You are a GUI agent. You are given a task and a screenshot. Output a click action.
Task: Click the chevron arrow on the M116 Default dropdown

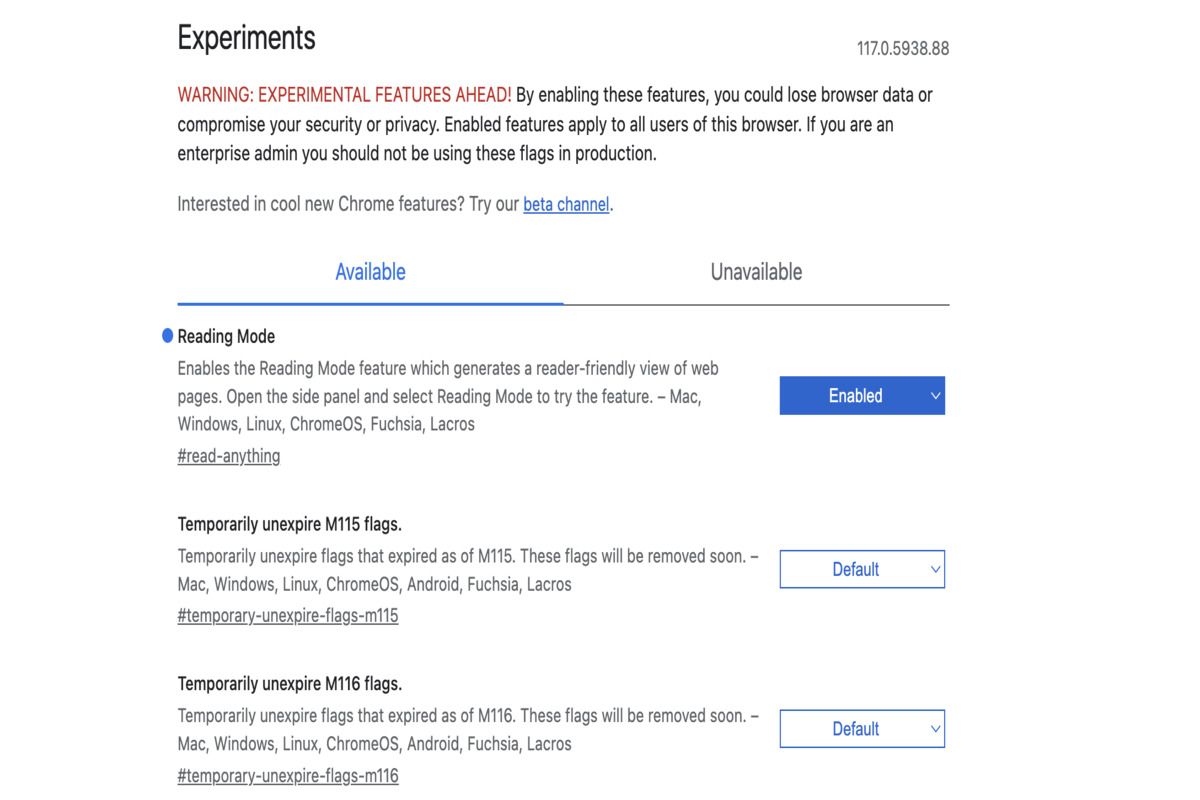(x=935, y=729)
